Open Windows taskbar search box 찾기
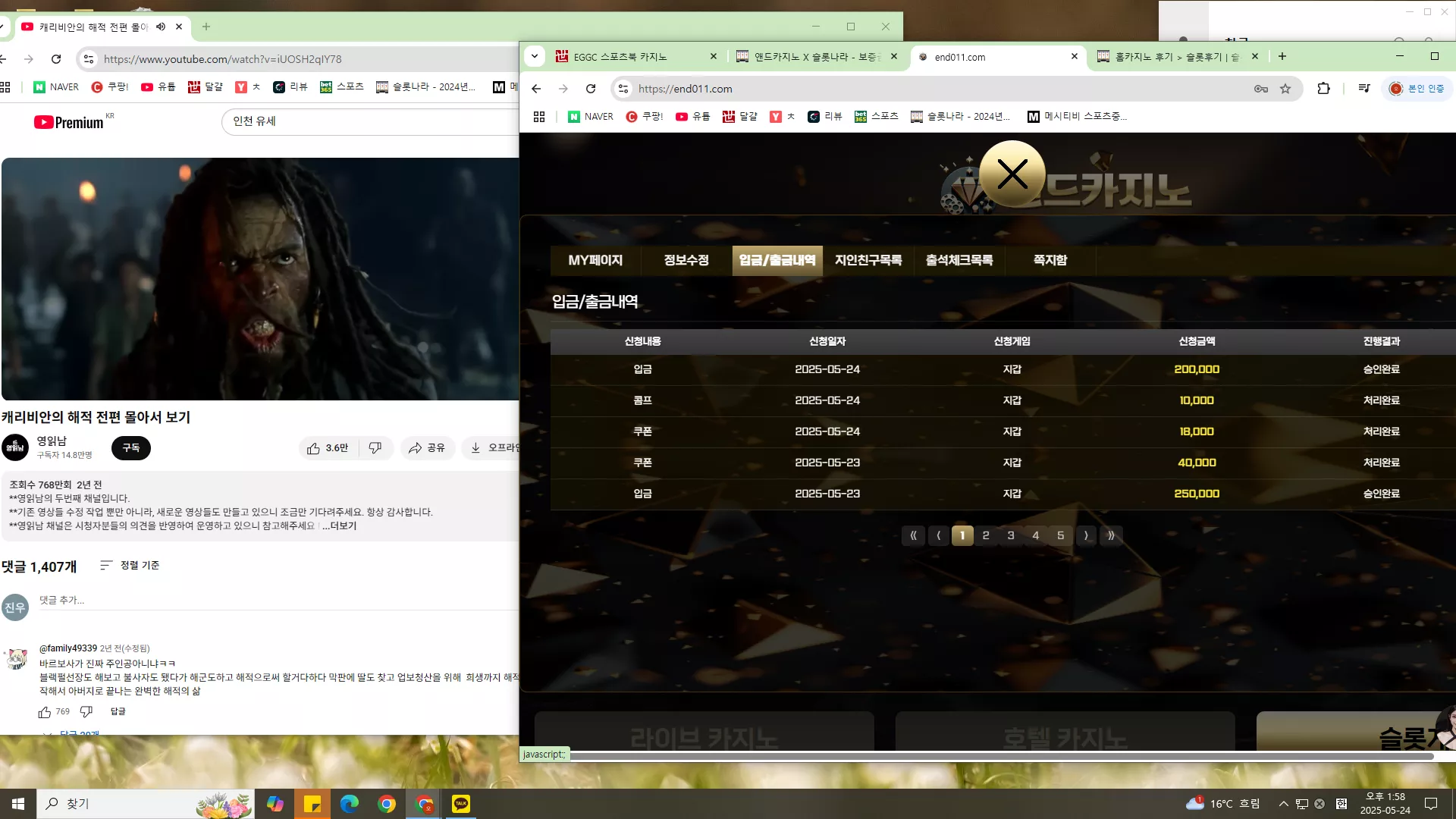 click(x=145, y=804)
